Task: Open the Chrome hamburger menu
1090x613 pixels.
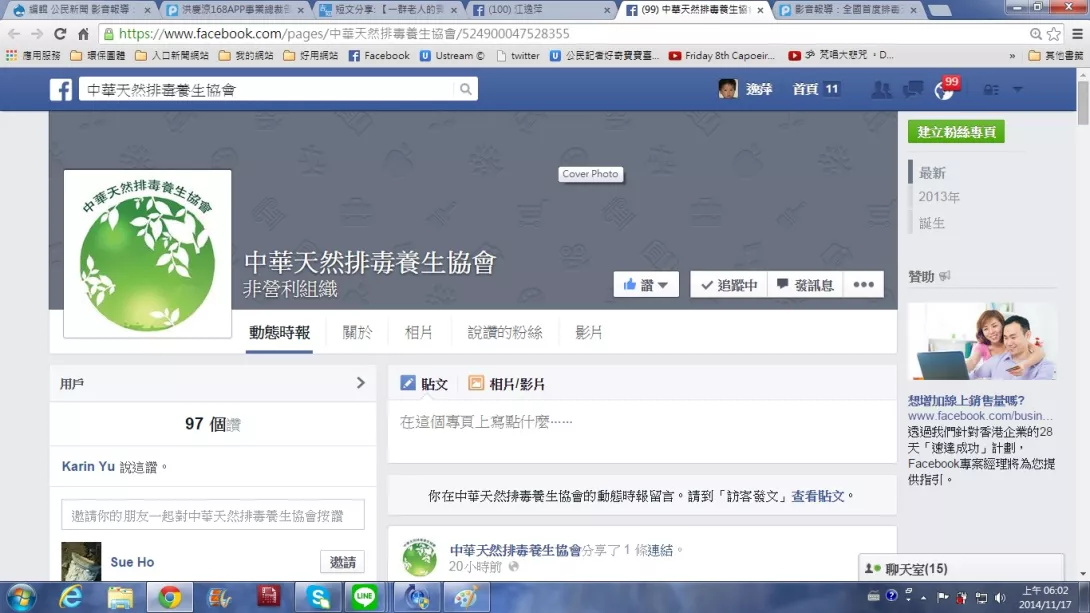Action: click(x=1077, y=33)
